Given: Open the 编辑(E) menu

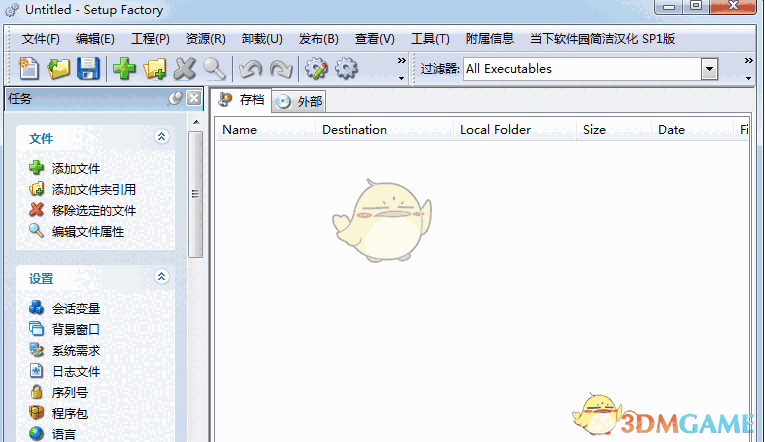Looking at the screenshot, I should pyautogui.click(x=95, y=39).
